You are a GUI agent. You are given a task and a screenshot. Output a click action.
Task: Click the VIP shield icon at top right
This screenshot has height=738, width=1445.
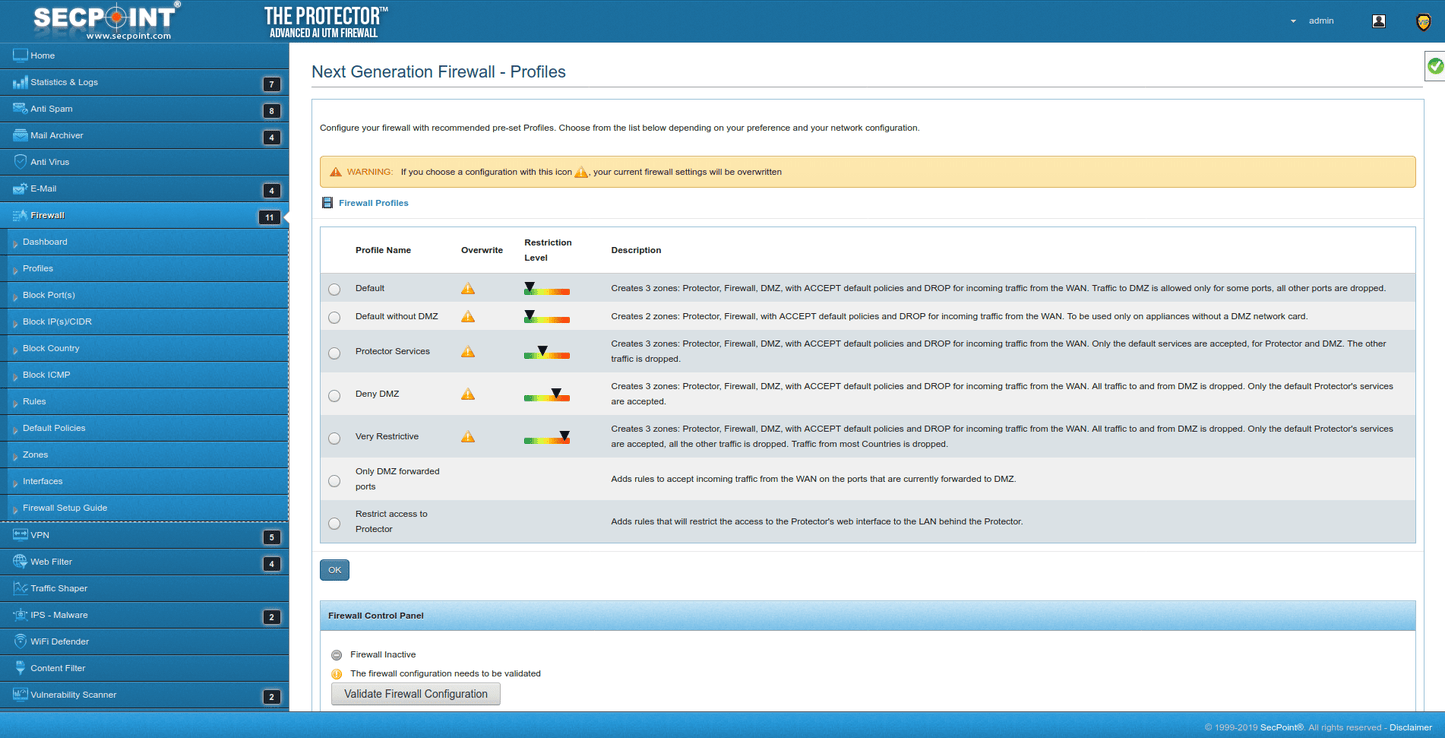point(1423,21)
